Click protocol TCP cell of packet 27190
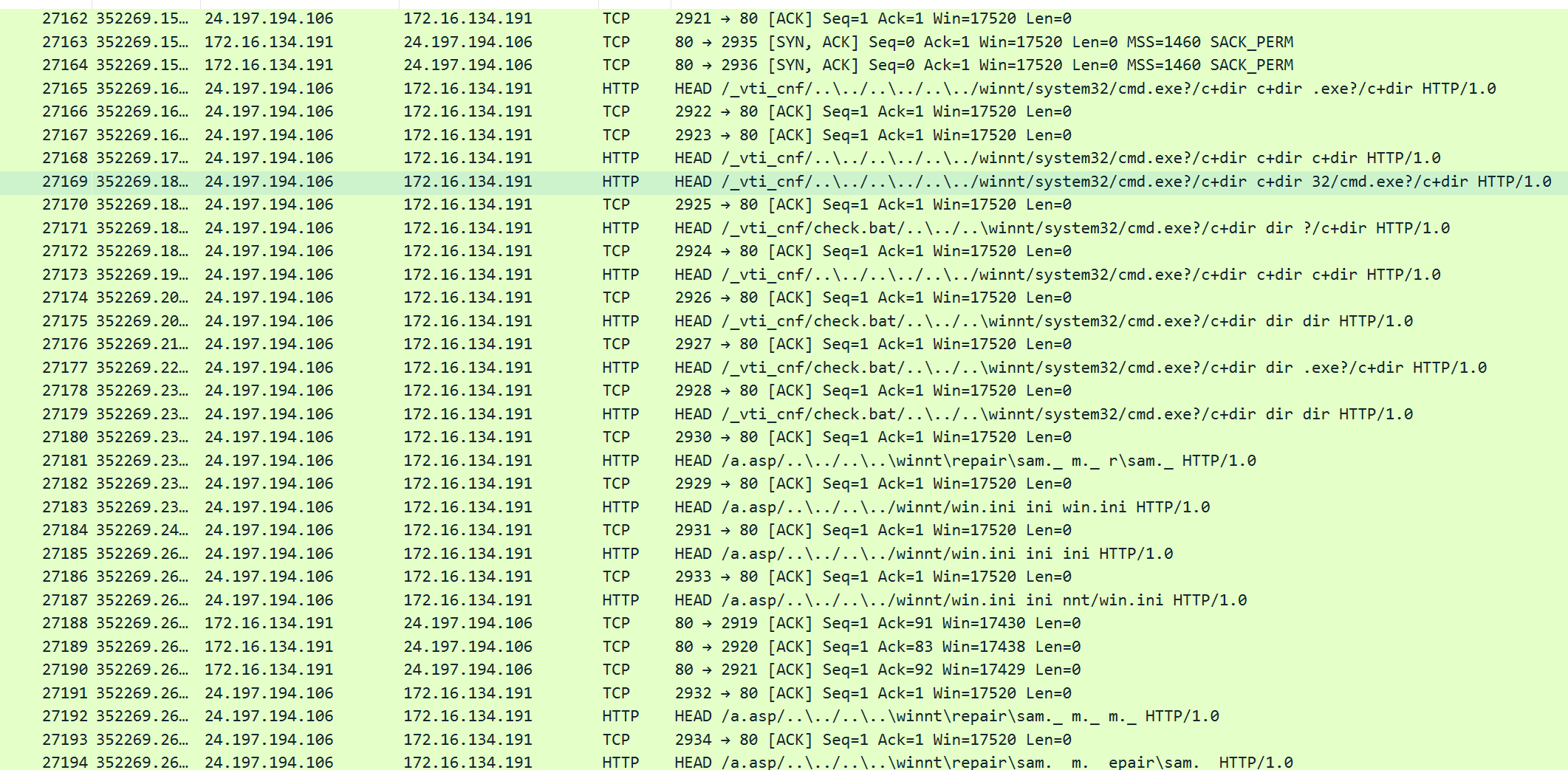 pos(617,670)
